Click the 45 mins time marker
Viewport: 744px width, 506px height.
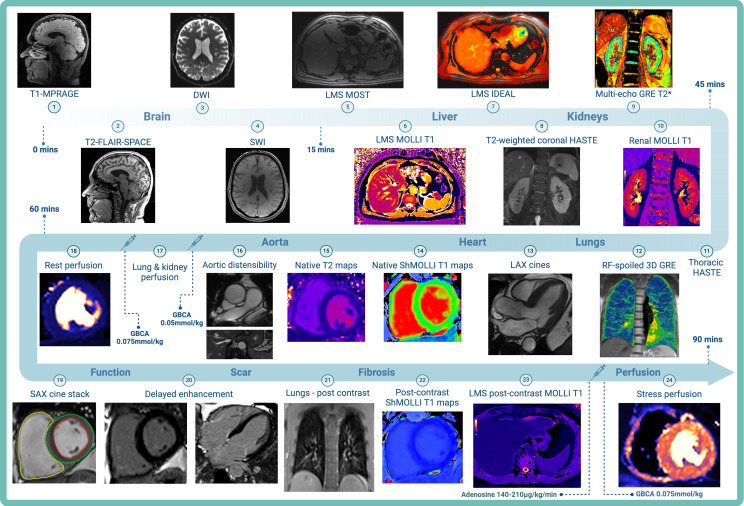(x=710, y=84)
